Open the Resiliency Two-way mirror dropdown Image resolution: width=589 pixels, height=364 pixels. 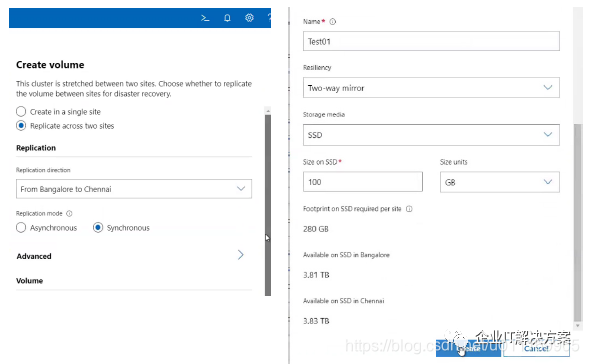pyautogui.click(x=431, y=88)
